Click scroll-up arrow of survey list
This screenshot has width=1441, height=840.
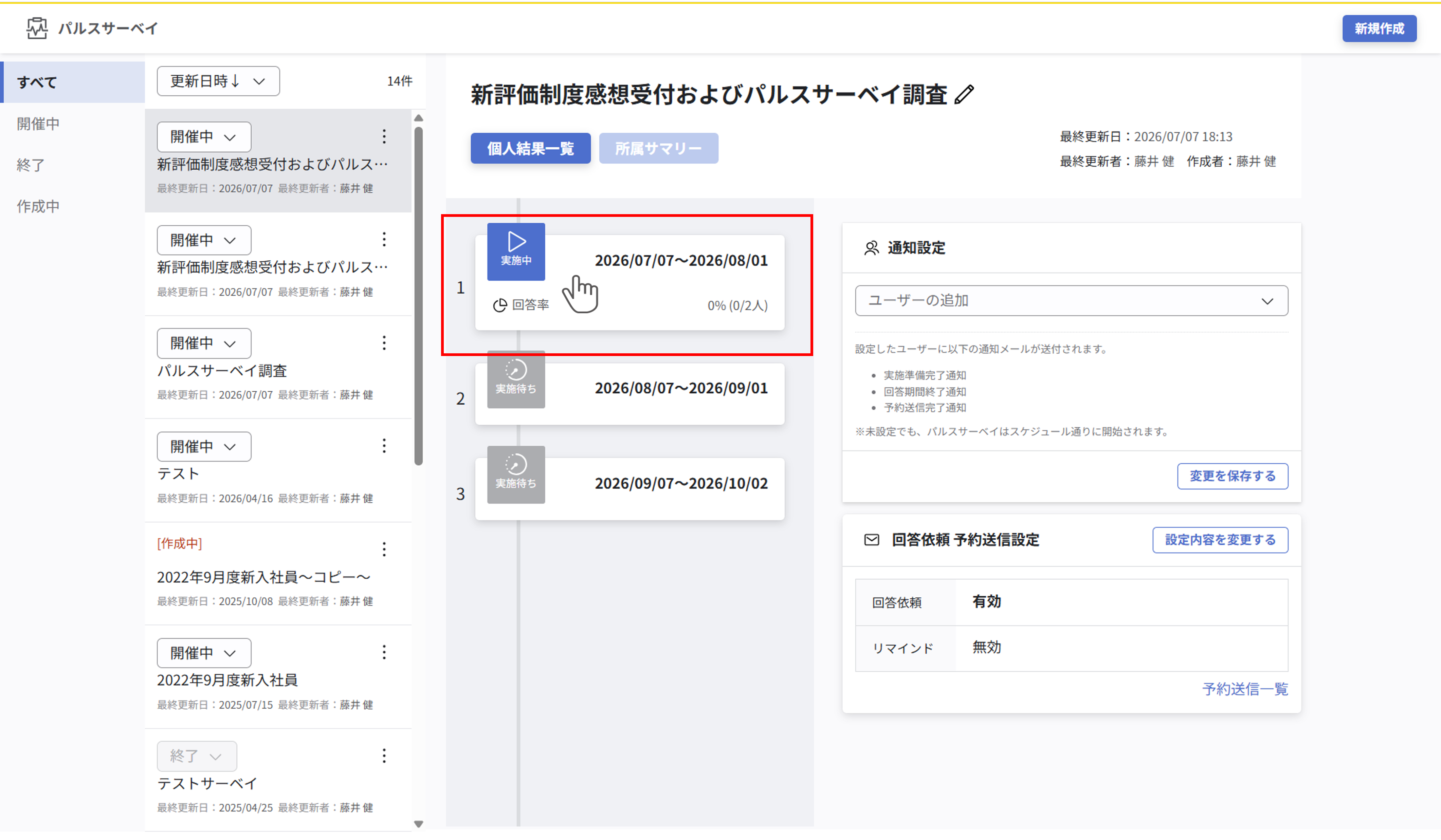pyautogui.click(x=419, y=118)
